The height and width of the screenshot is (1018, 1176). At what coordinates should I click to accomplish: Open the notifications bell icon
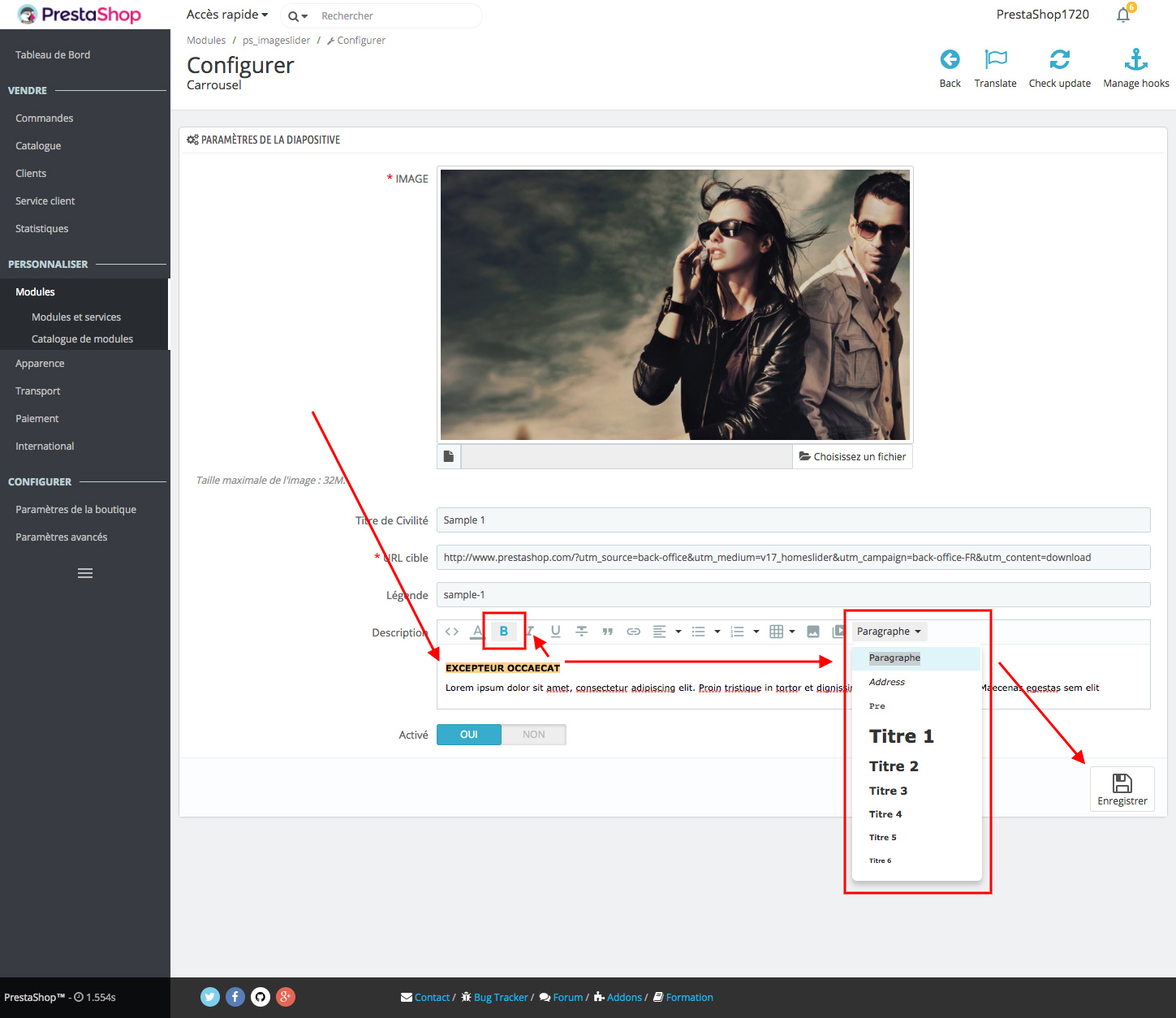click(1123, 15)
